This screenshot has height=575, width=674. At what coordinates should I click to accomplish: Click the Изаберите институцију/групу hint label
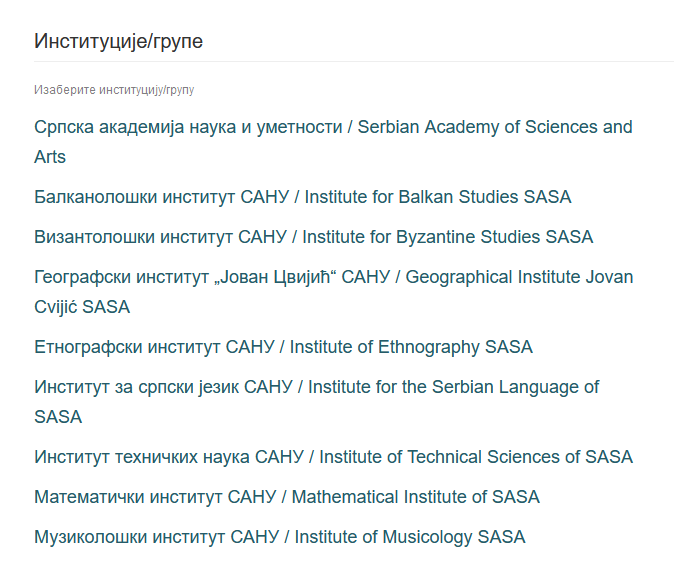coord(114,90)
